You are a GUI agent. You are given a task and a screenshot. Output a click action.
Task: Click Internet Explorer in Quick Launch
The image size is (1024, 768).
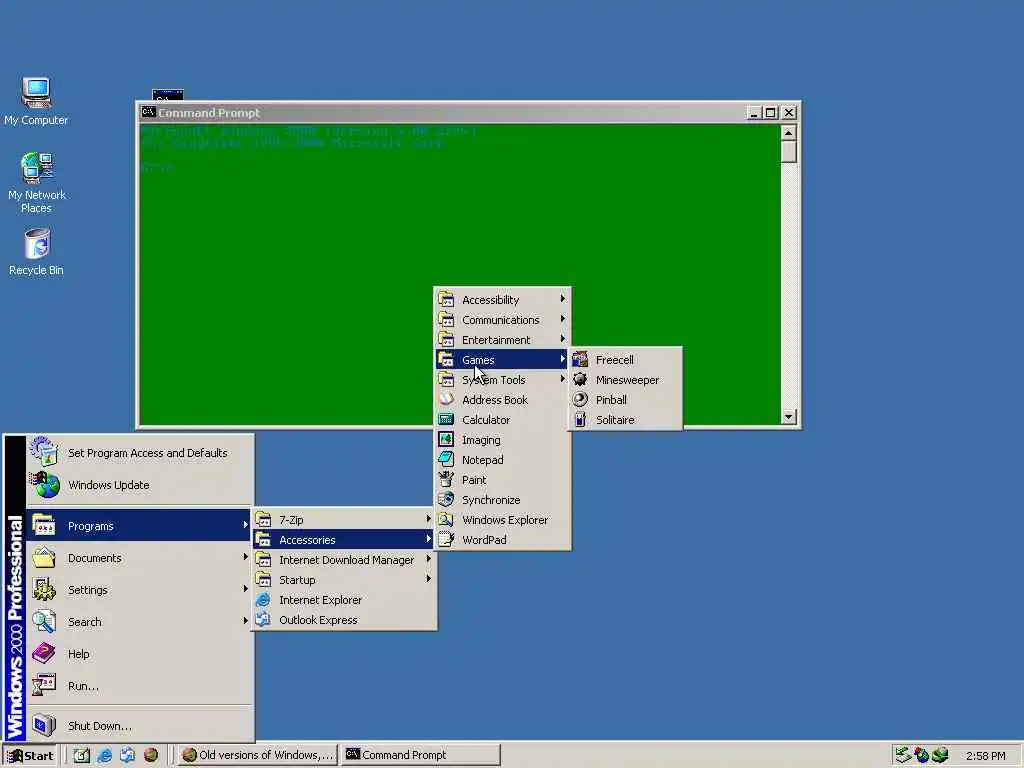click(104, 755)
